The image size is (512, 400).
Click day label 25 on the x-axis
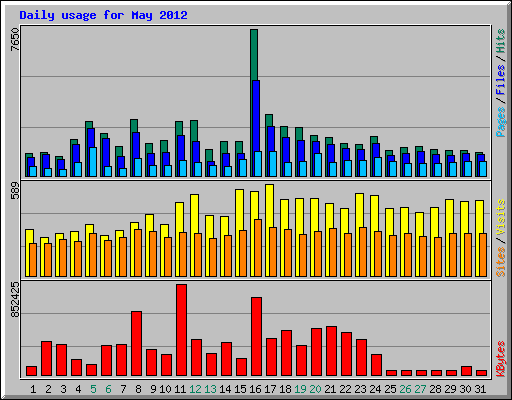390,389
